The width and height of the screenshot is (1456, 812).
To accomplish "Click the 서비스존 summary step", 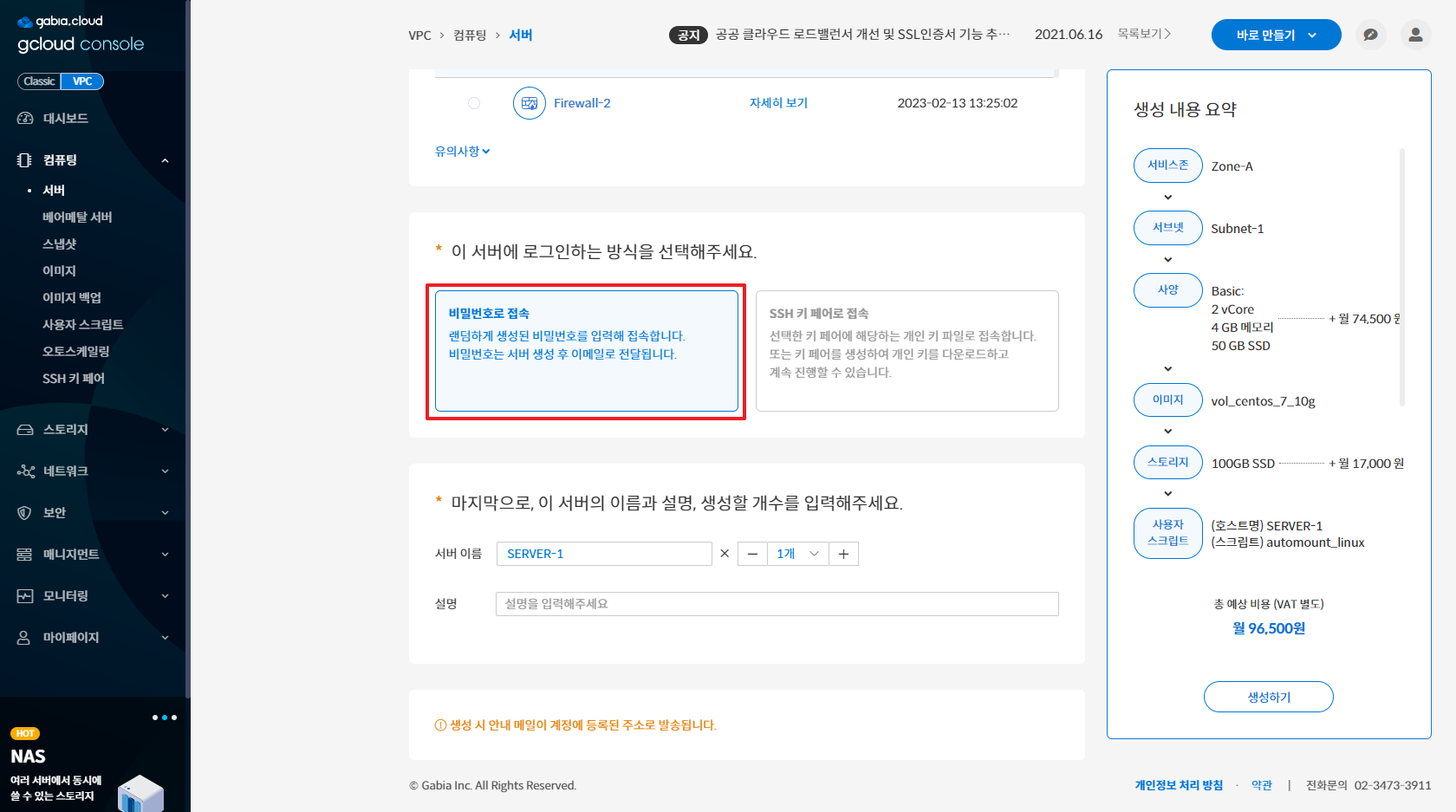I will 1168,166.
